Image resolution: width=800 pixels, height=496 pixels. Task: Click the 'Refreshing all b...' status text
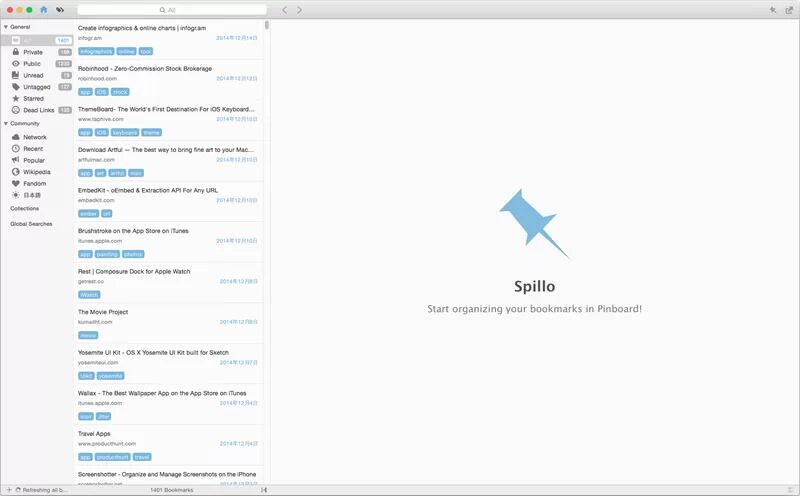tap(45, 490)
